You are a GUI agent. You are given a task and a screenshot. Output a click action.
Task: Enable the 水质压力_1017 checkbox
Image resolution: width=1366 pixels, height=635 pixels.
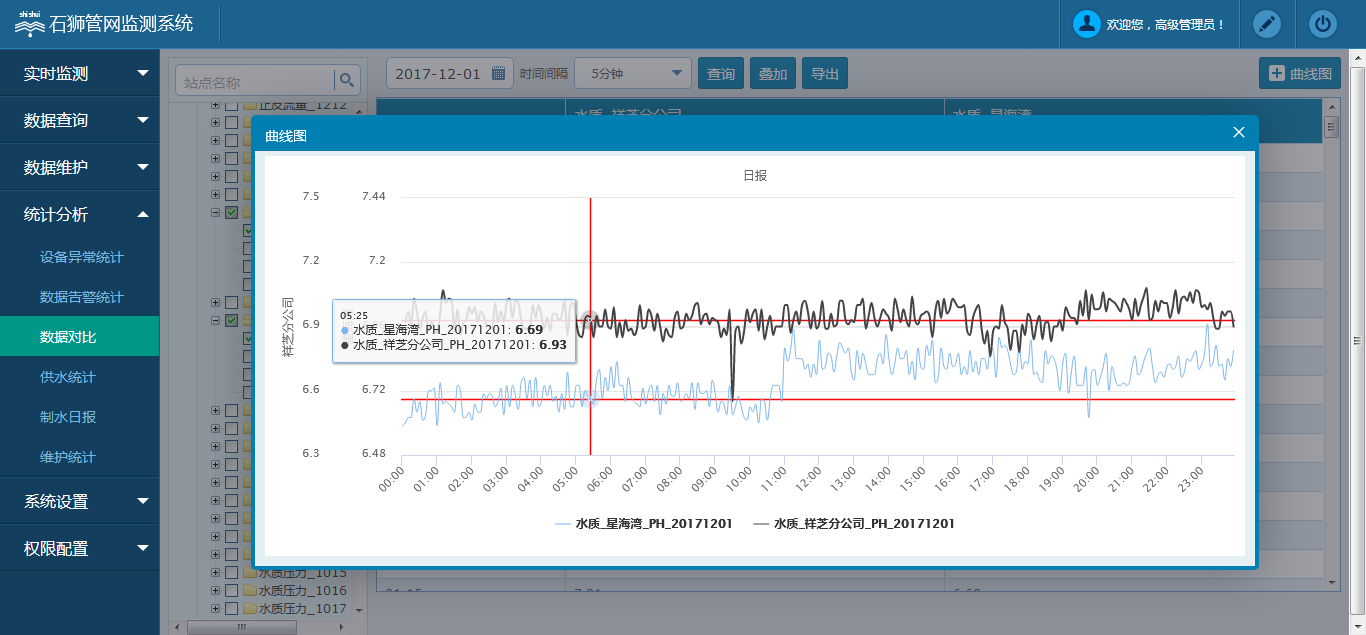[231, 608]
